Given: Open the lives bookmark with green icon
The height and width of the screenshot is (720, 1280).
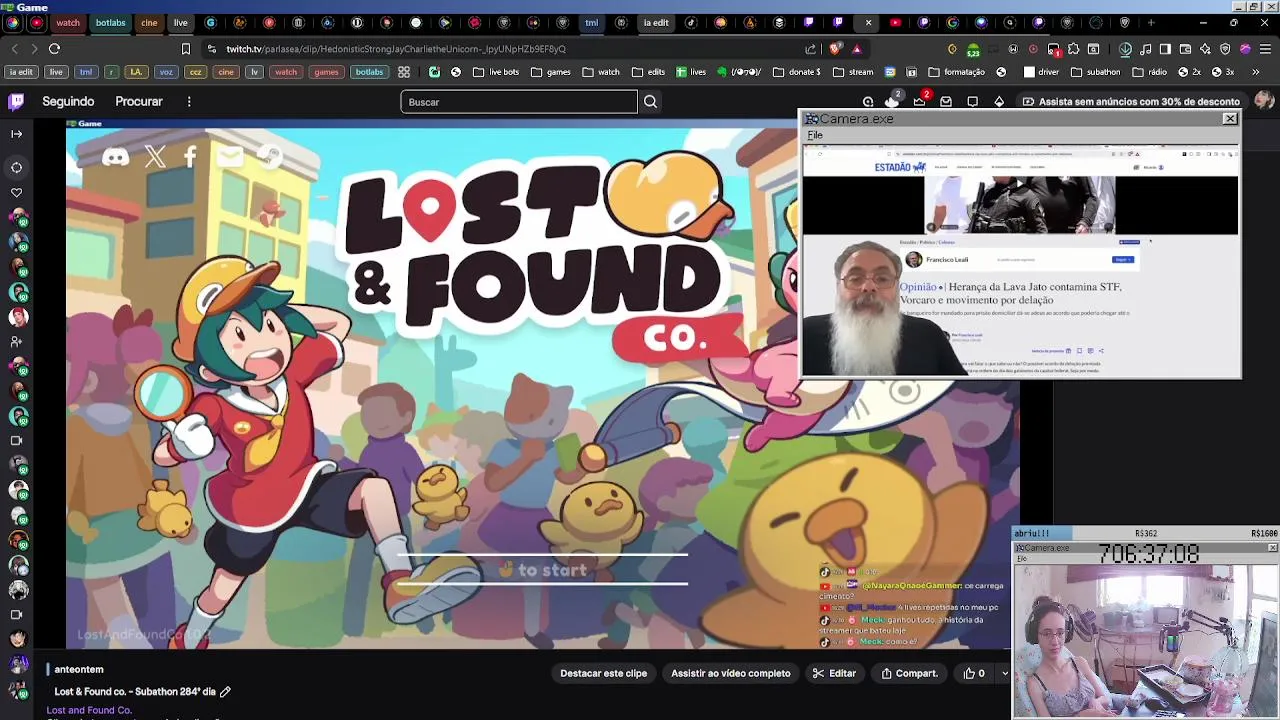Looking at the screenshot, I should (691, 72).
